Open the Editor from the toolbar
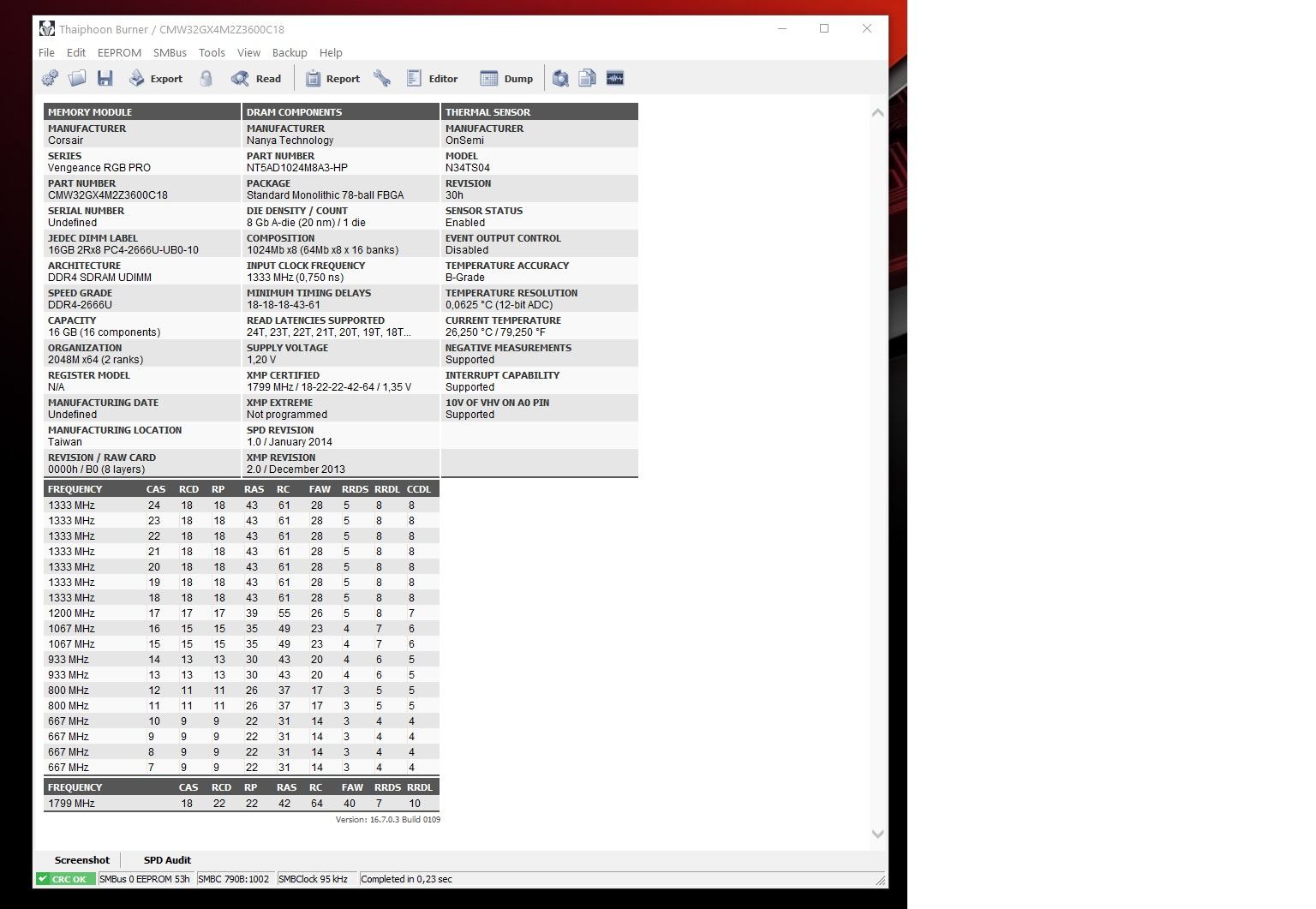Image resolution: width=1316 pixels, height=909 pixels. click(x=432, y=78)
